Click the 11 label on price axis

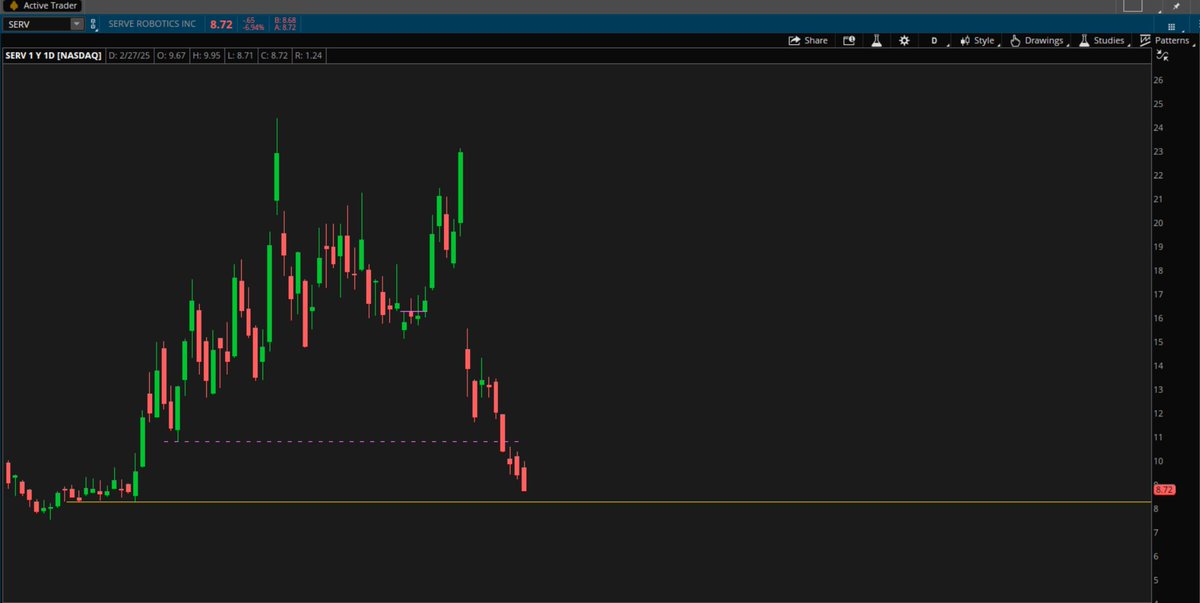tap(1158, 437)
